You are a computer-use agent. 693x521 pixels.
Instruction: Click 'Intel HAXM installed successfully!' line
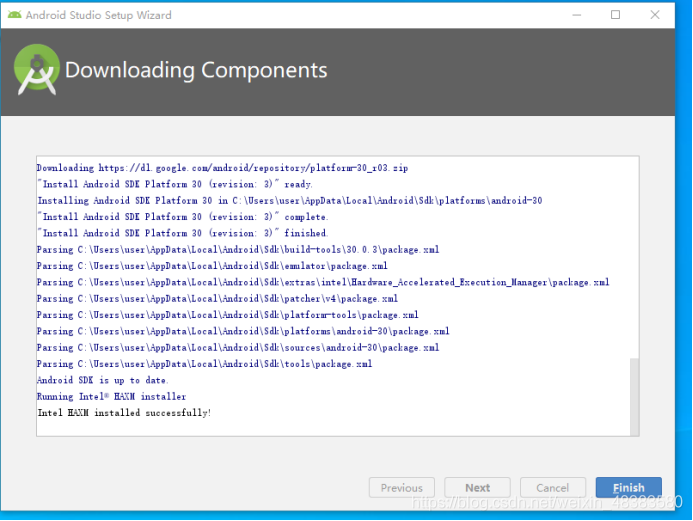(x=124, y=413)
